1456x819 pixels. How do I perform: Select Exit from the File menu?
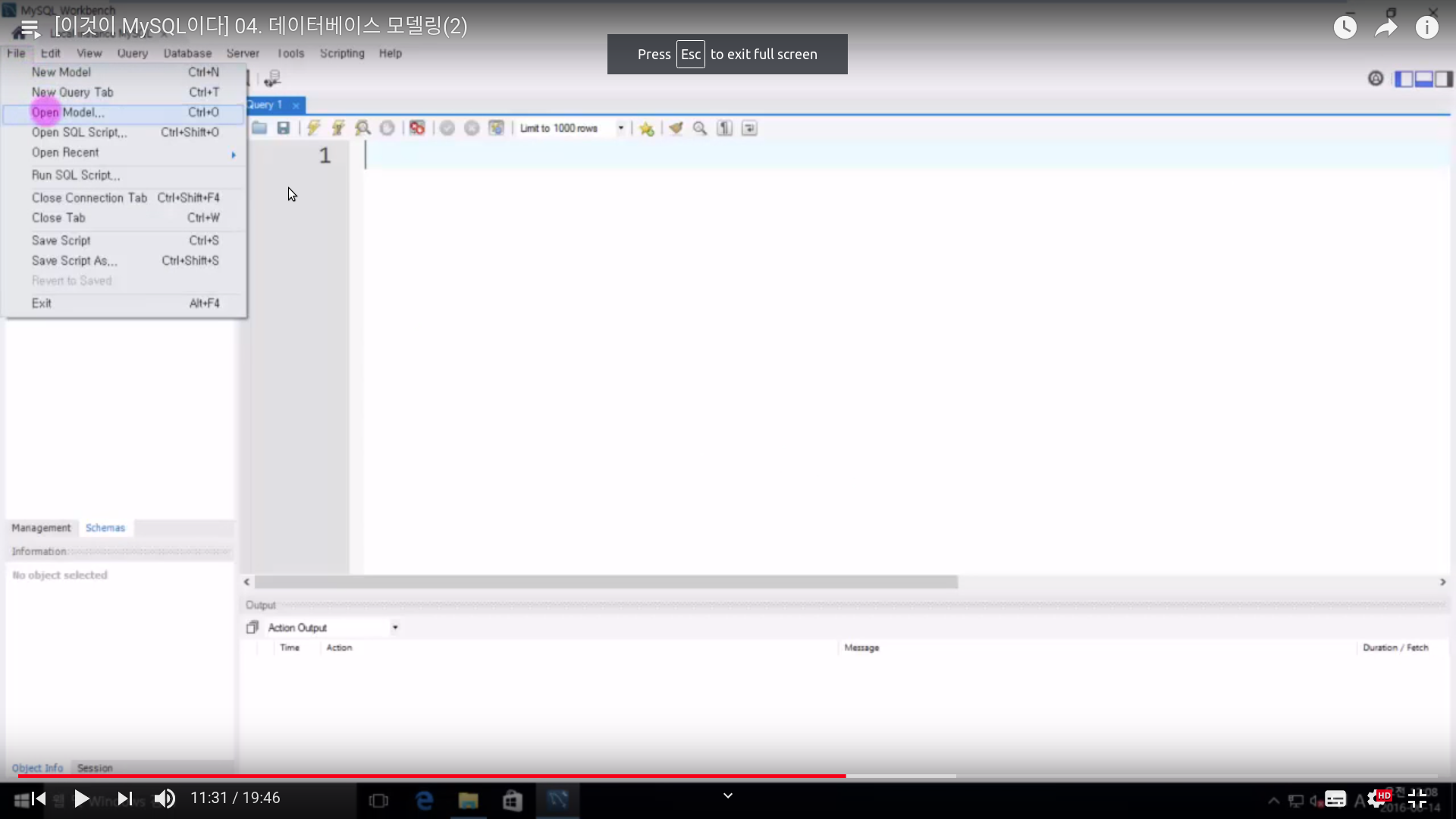[124, 303]
